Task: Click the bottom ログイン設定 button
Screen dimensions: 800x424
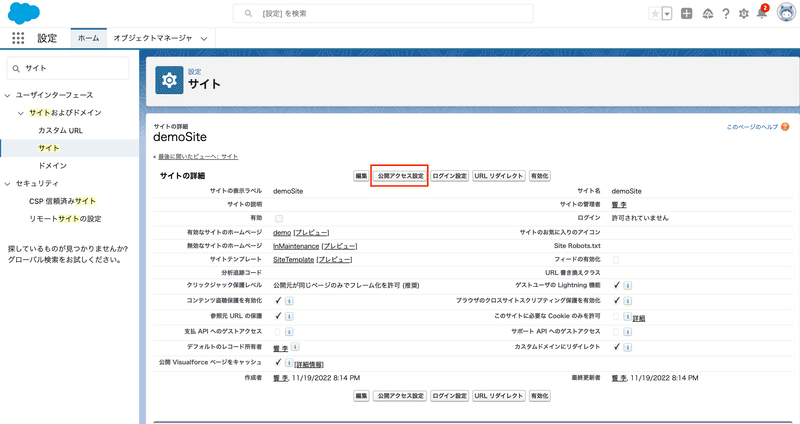Action: [x=449, y=396]
